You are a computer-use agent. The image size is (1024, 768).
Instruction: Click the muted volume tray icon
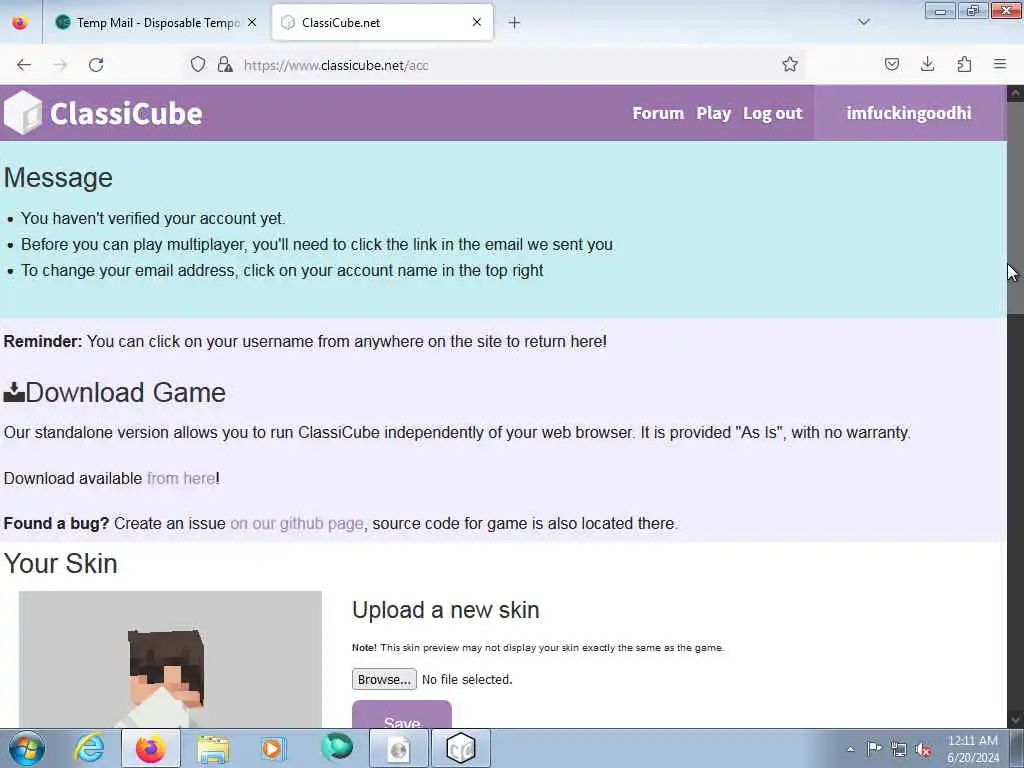click(x=923, y=749)
